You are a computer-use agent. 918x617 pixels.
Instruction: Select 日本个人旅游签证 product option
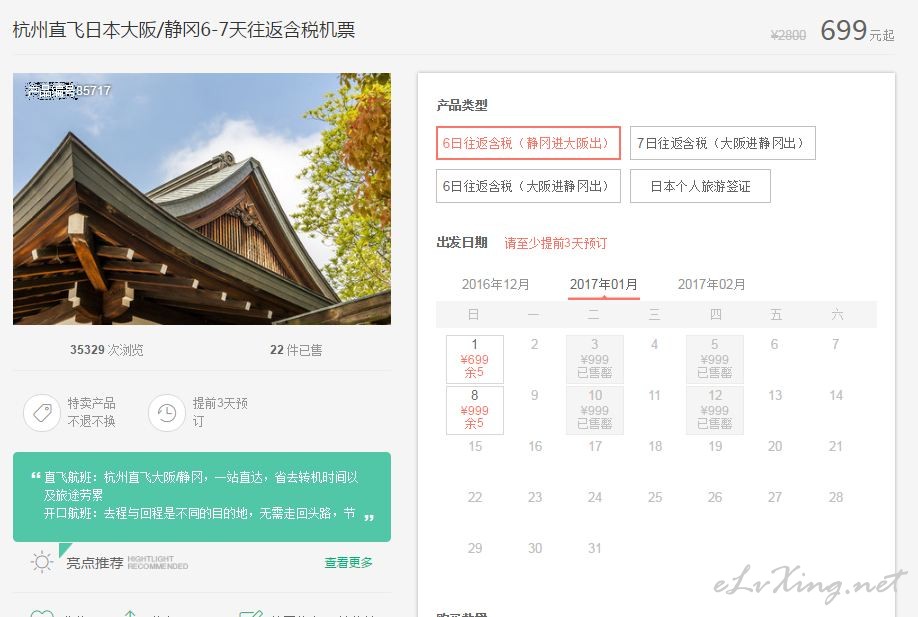click(700, 186)
